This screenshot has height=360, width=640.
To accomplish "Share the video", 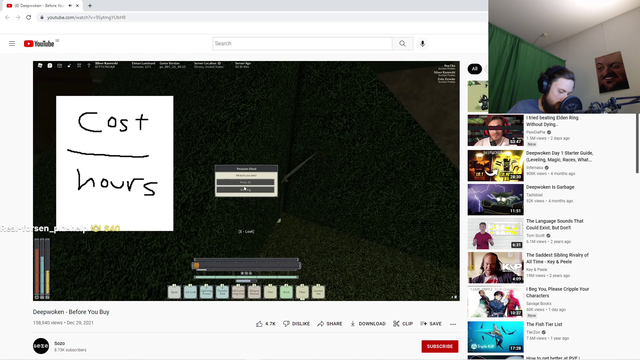I will point(330,324).
